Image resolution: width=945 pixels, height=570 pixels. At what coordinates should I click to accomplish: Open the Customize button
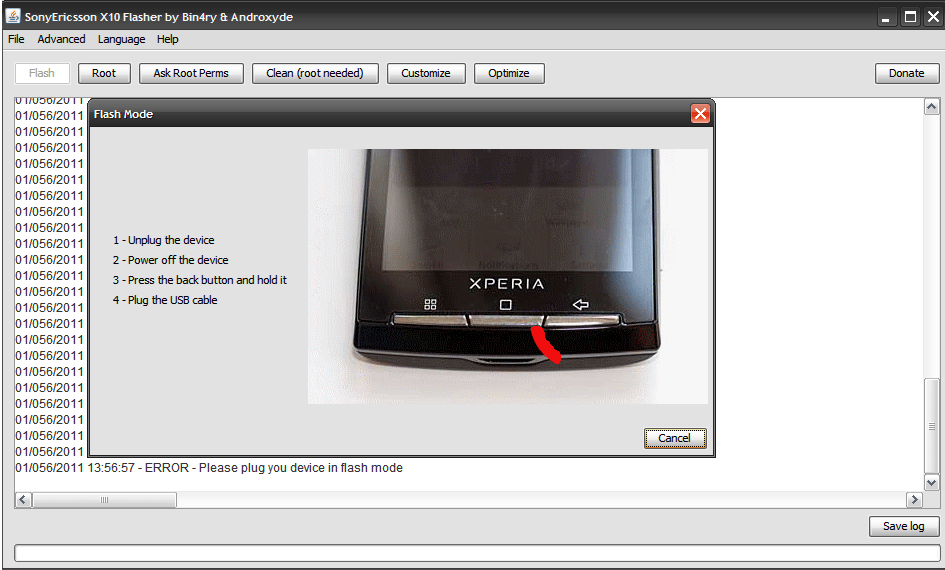[426, 74]
